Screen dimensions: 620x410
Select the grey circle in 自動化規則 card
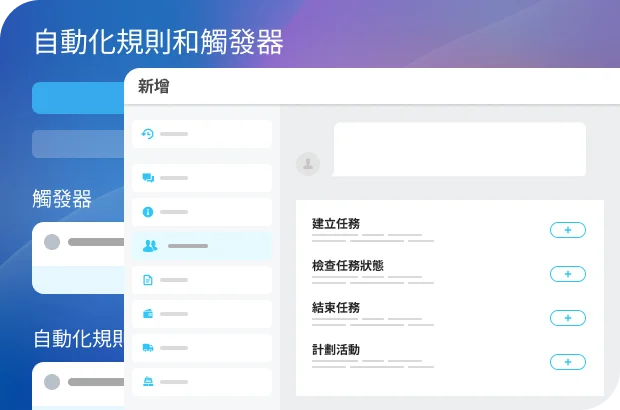coord(52,382)
